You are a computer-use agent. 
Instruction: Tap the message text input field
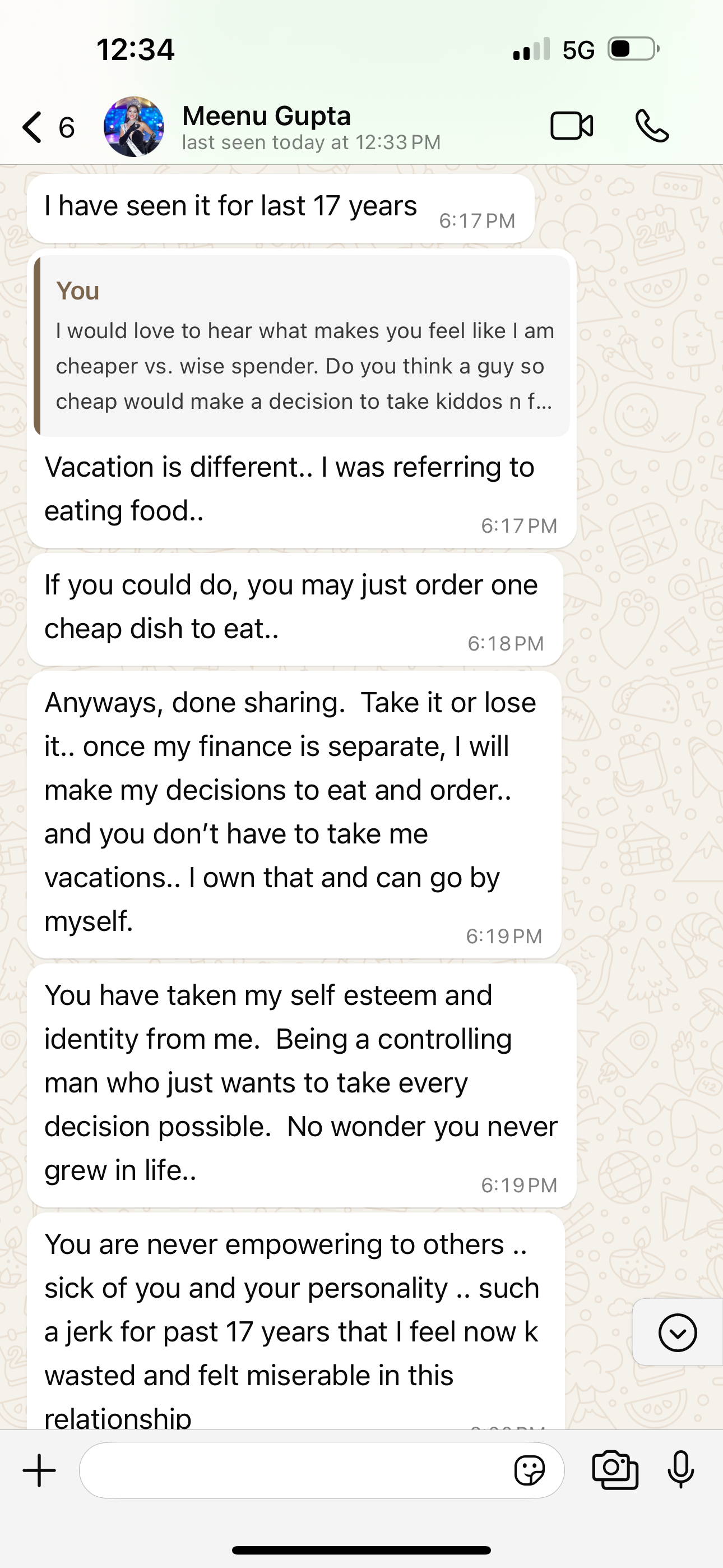point(292,1470)
